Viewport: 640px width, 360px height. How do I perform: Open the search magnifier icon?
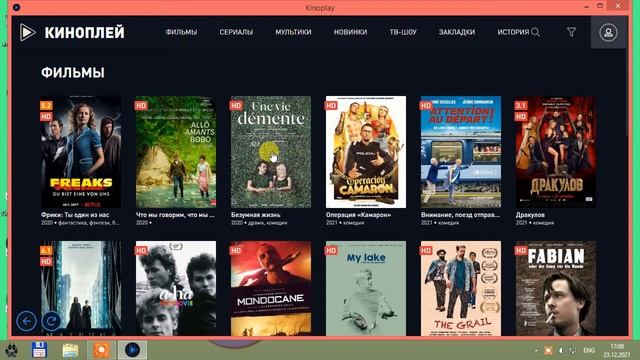point(536,32)
